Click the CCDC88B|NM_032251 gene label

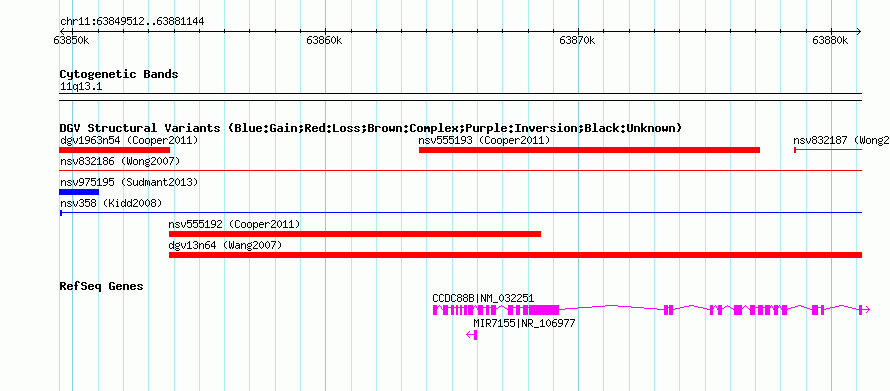coord(483,298)
